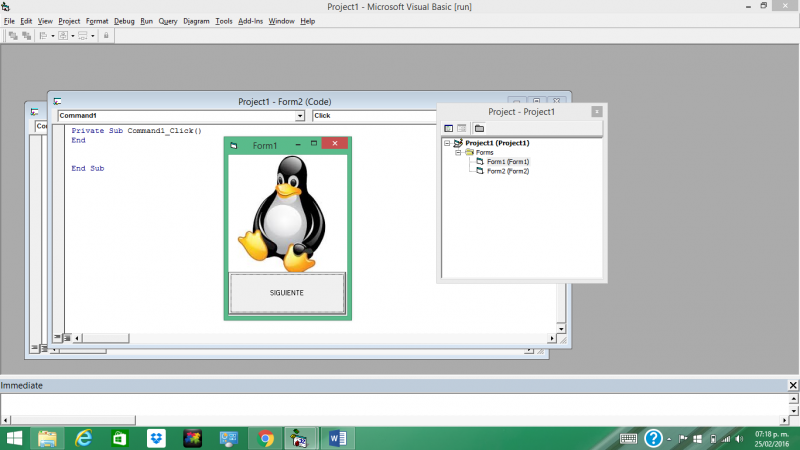
Task: Click the Align Lefts toolbar icon
Action: click(43, 36)
